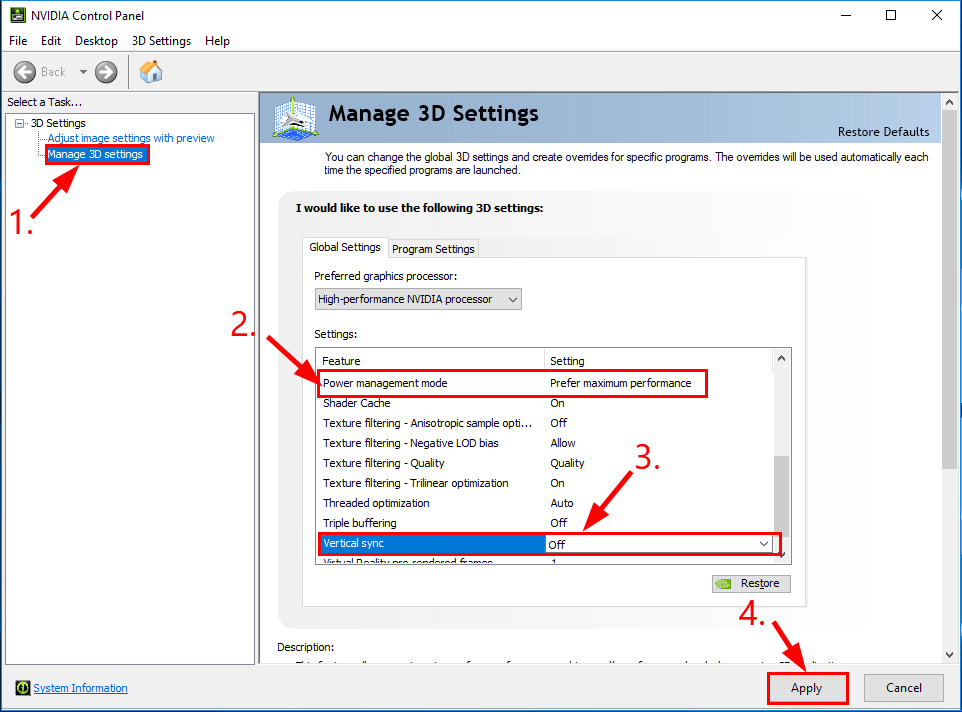Viewport: 962px width, 712px height.
Task: Click the Forward arrow icon in toolbar
Action: click(106, 72)
